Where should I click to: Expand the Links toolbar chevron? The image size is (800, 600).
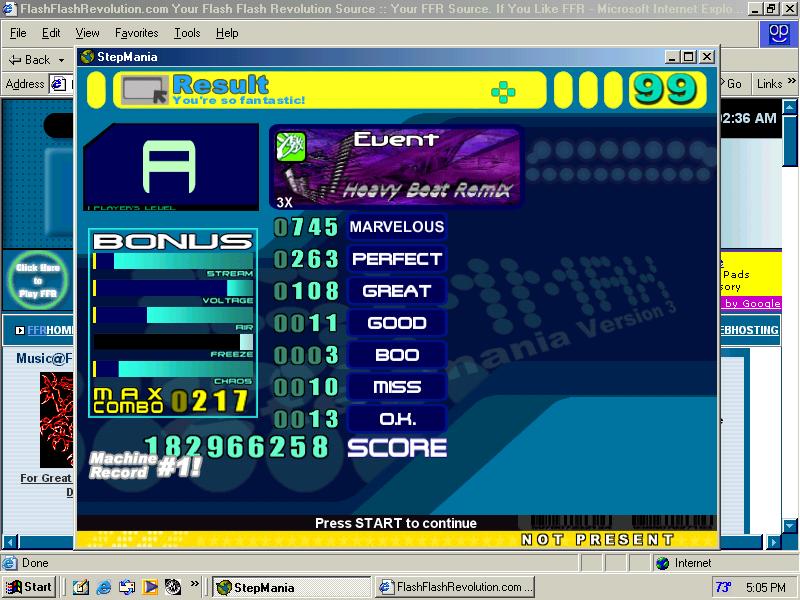point(791,81)
